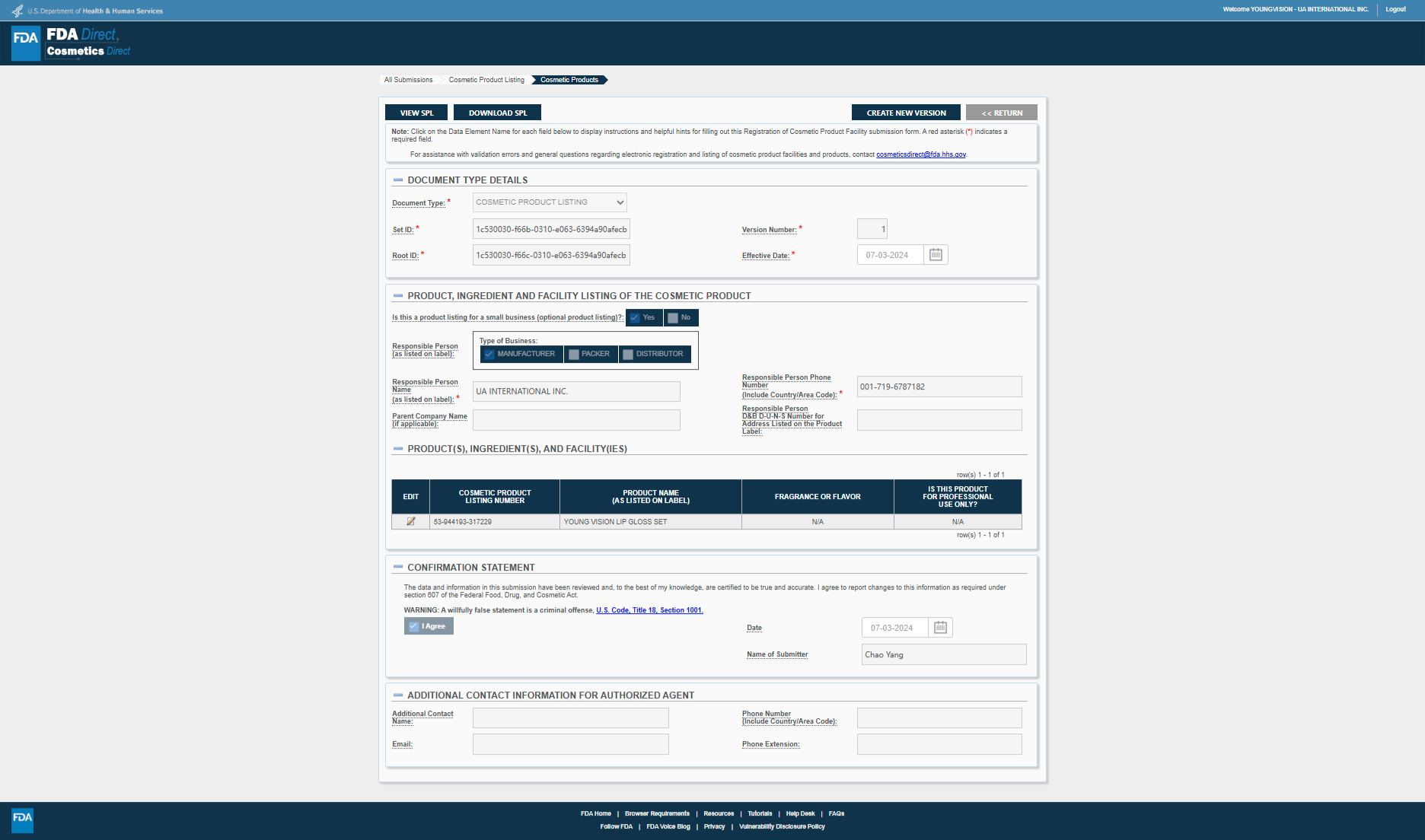The height and width of the screenshot is (840, 1425).
Task: Log out of the account
Action: 1395,9
